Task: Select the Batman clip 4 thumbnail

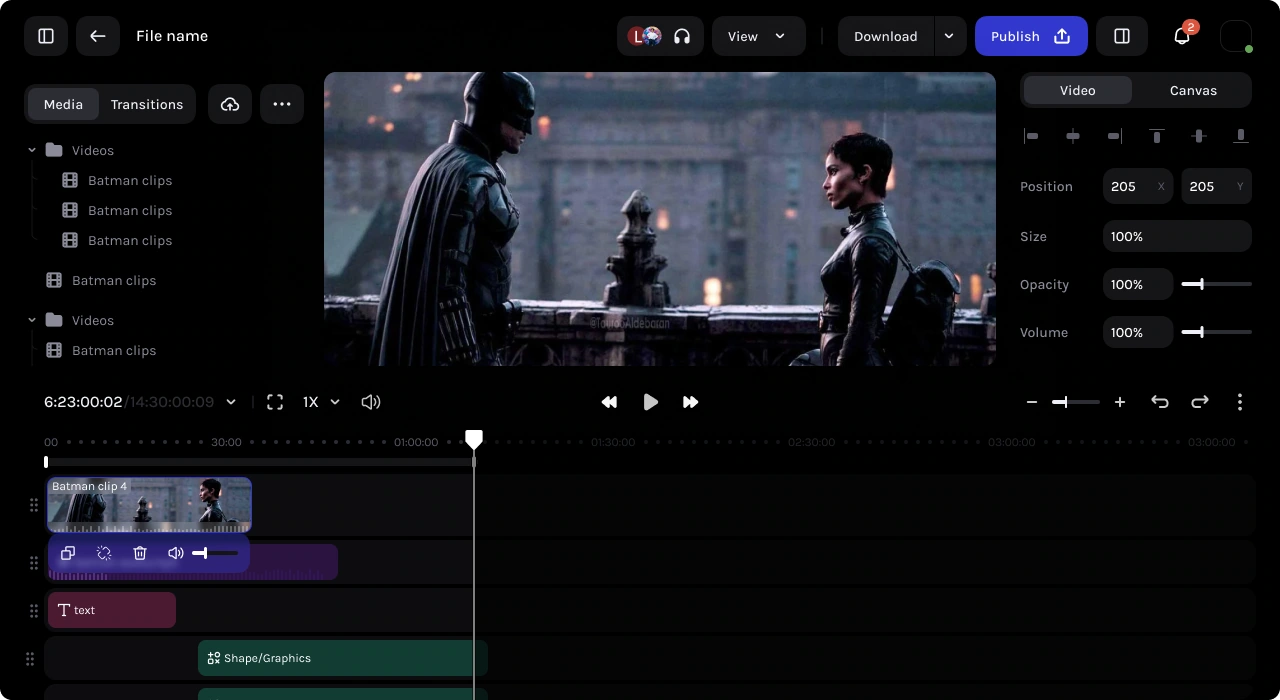Action: (149, 505)
